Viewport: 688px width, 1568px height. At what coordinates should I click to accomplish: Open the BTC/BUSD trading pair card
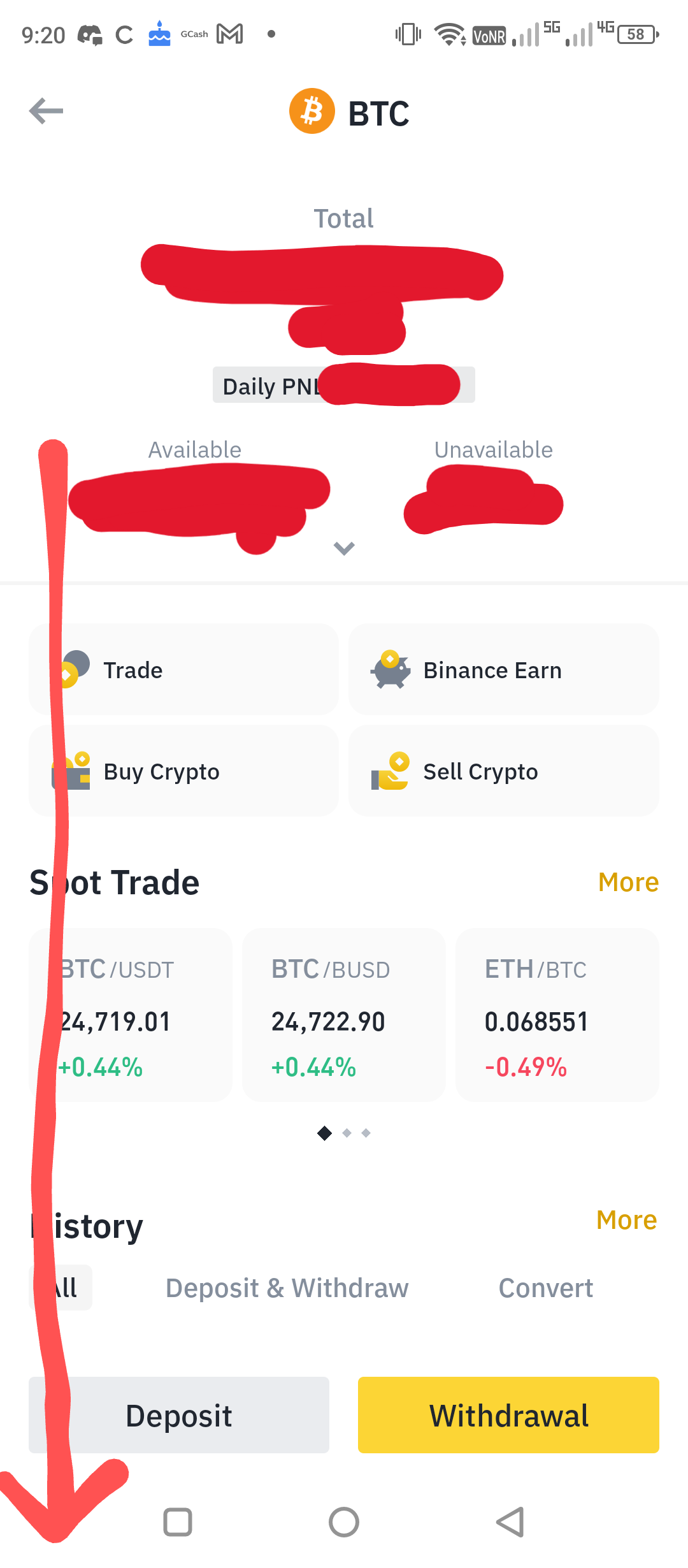point(344,1015)
